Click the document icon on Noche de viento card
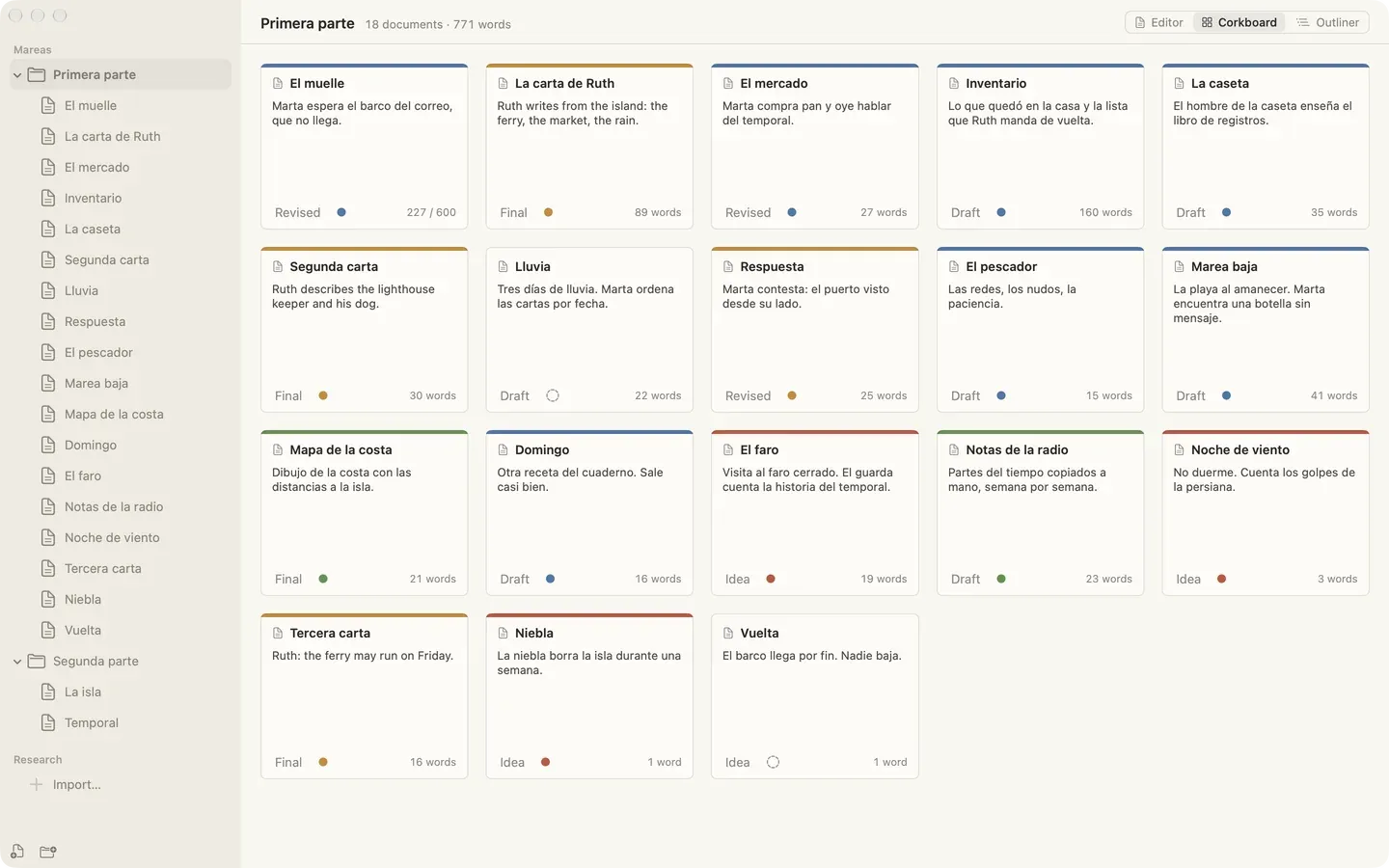The height and width of the screenshot is (868, 1389). point(1179,450)
